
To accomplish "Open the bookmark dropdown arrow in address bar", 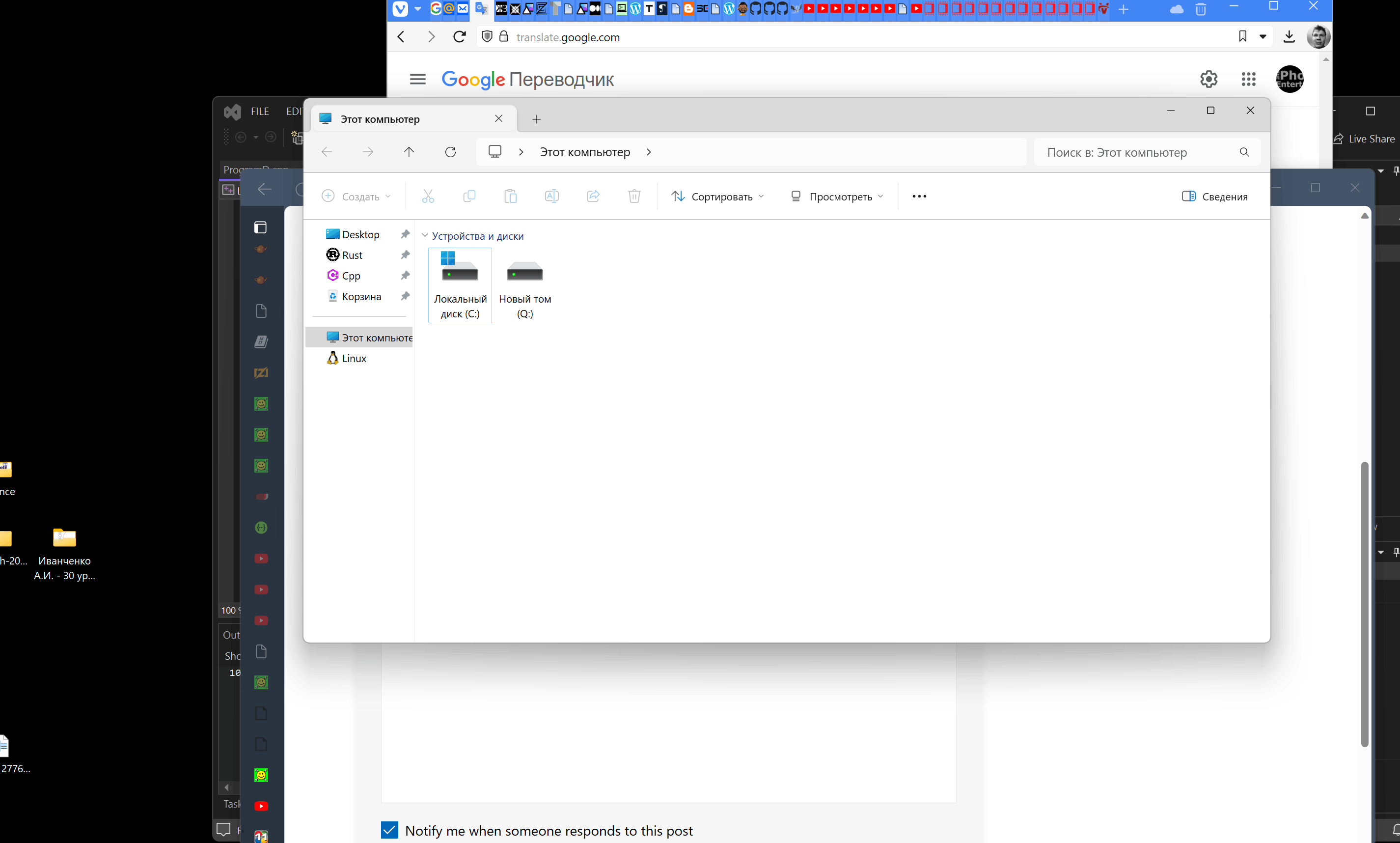I will point(1263,37).
